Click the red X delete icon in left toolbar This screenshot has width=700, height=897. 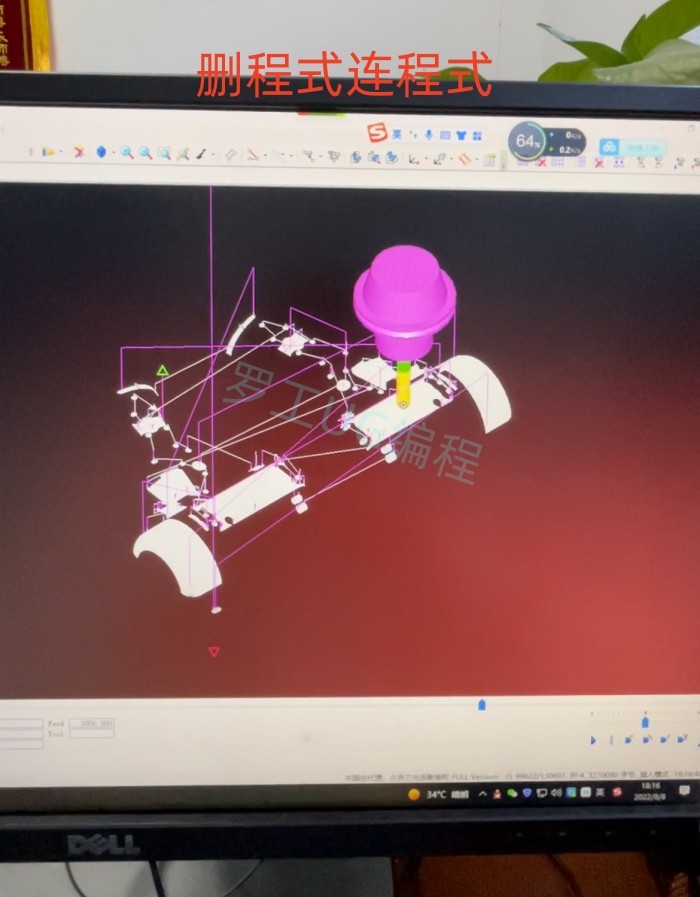[x=78, y=152]
